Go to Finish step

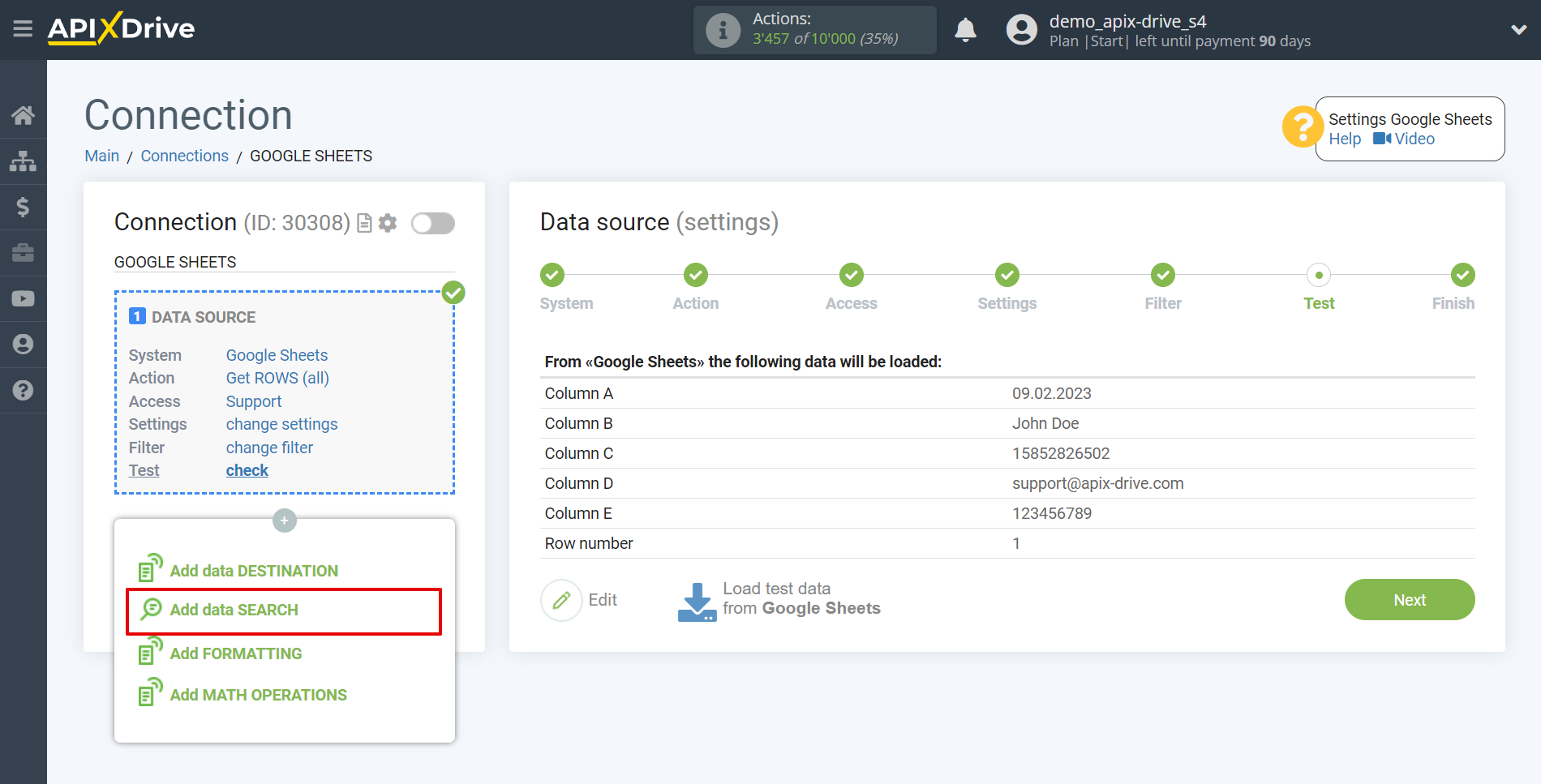click(x=1462, y=275)
